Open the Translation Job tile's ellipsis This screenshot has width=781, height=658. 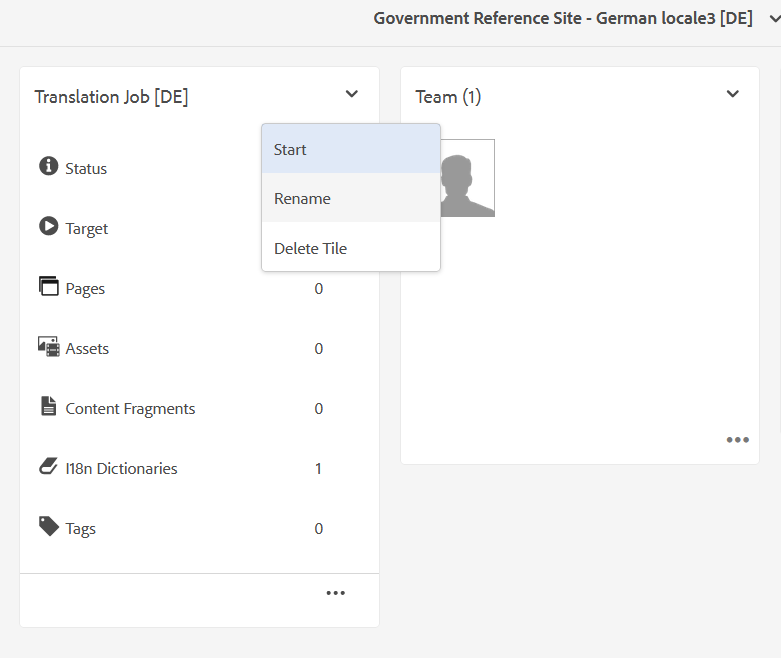click(335, 593)
